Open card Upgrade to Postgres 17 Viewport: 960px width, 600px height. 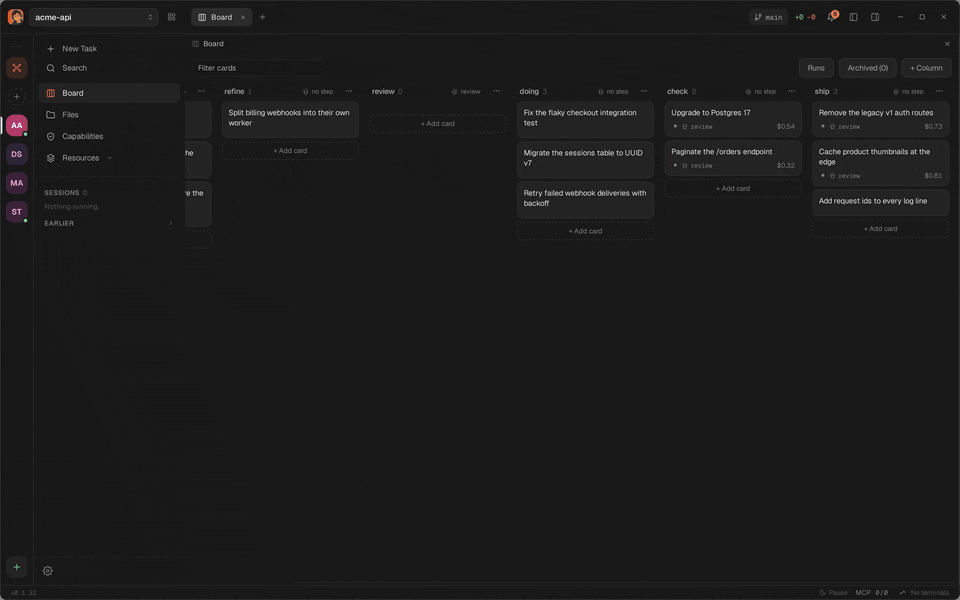[x=733, y=119]
